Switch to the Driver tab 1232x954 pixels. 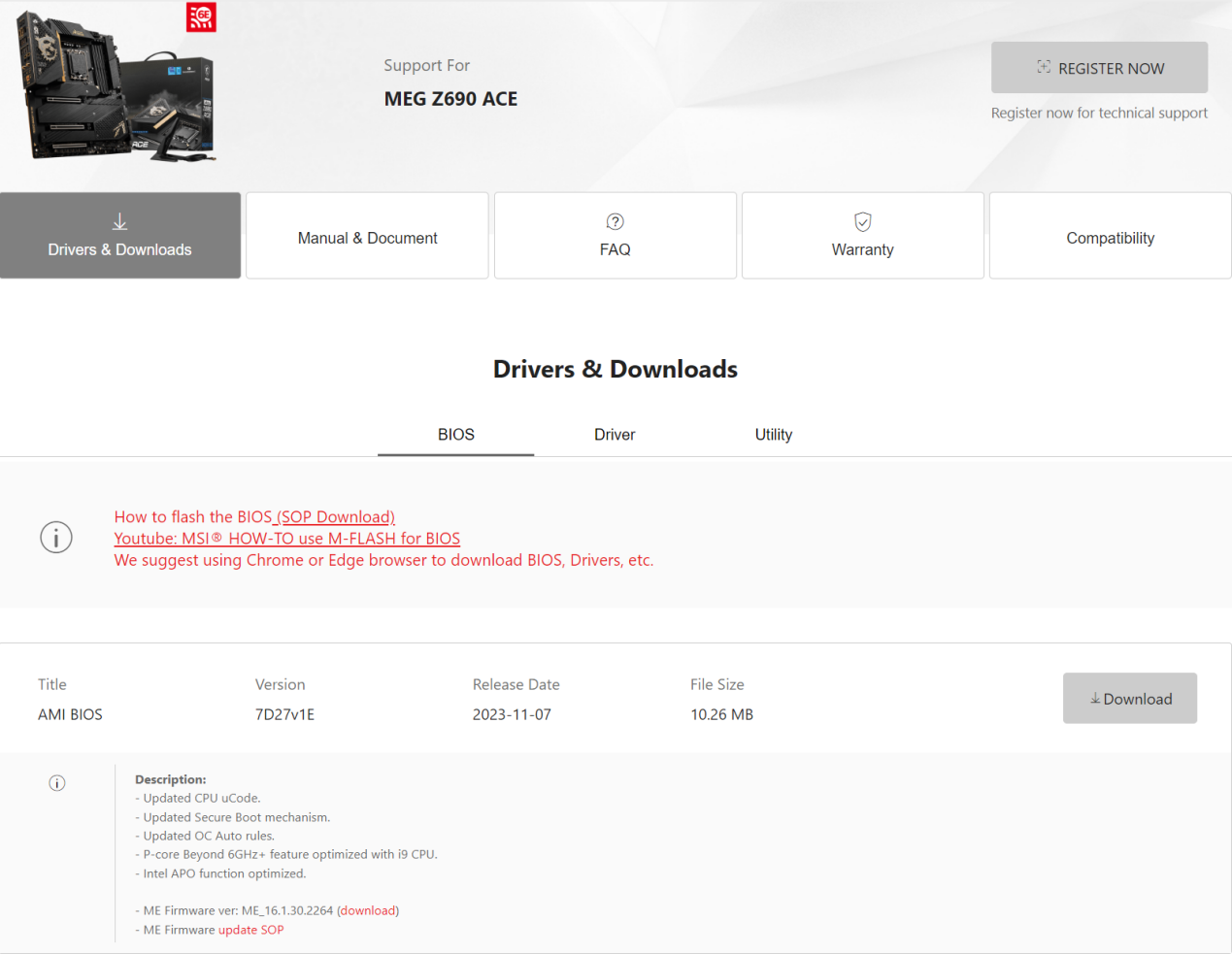click(615, 435)
